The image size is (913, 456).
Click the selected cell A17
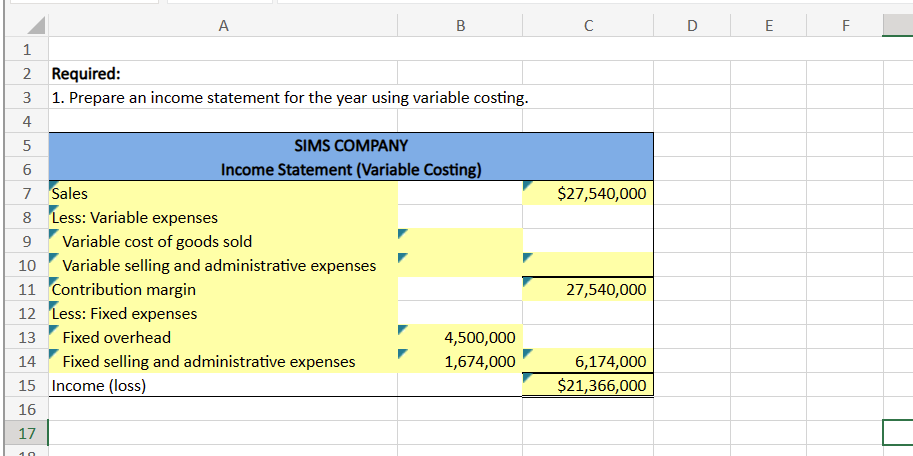tap(223, 433)
